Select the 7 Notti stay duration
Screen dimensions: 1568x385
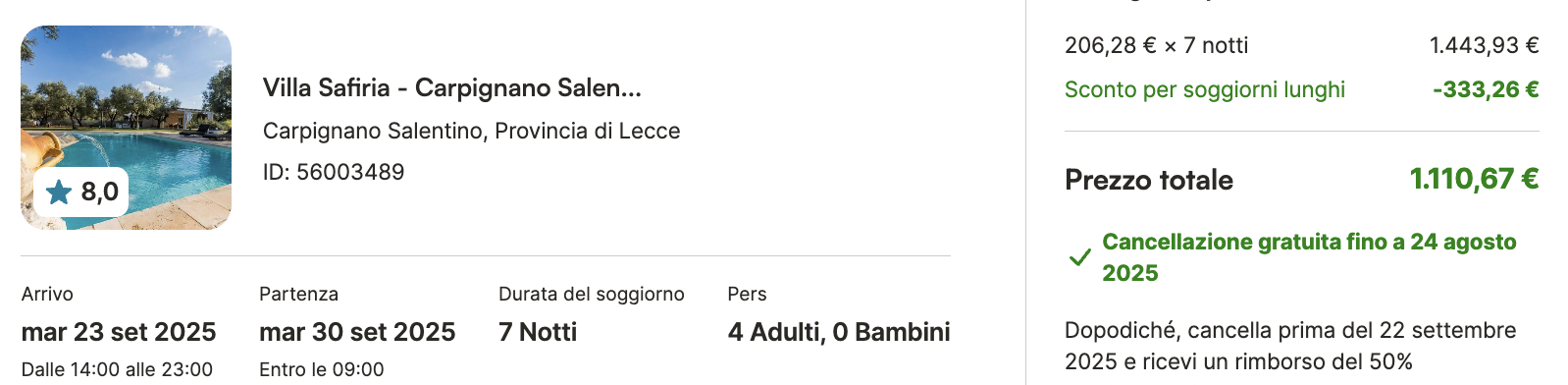tap(538, 332)
